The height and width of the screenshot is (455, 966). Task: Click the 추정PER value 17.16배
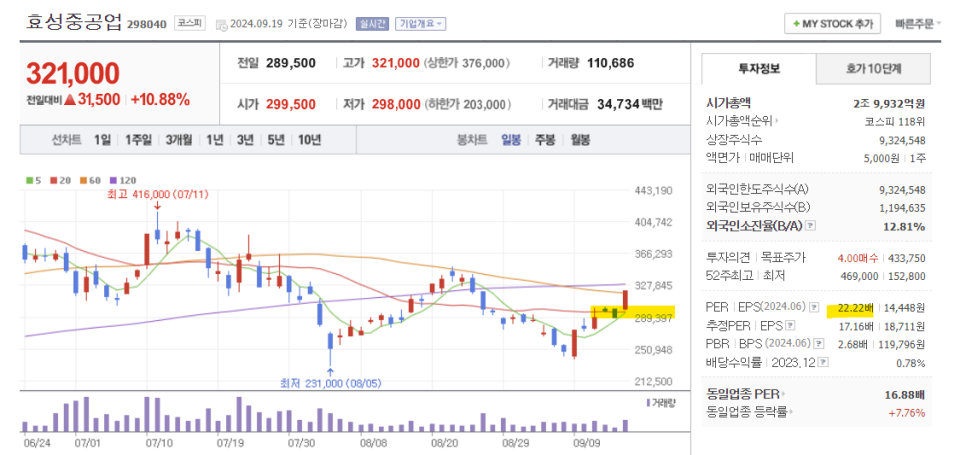tap(858, 325)
